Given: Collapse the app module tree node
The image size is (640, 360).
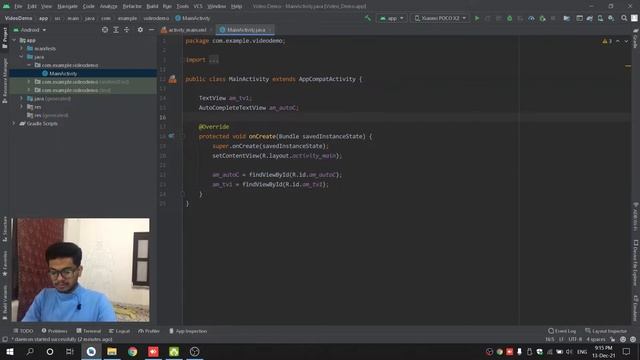Looking at the screenshot, I should (14, 40).
